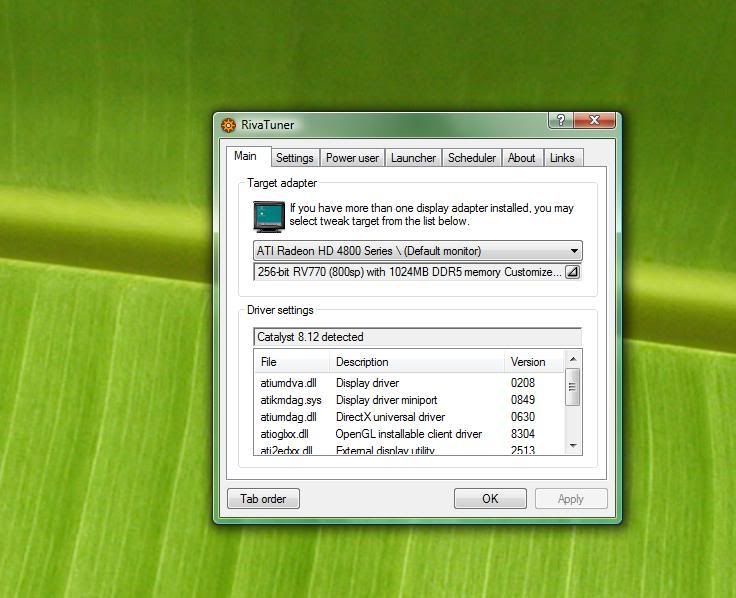Close the RivaTuner dialog window

[x=595, y=120]
